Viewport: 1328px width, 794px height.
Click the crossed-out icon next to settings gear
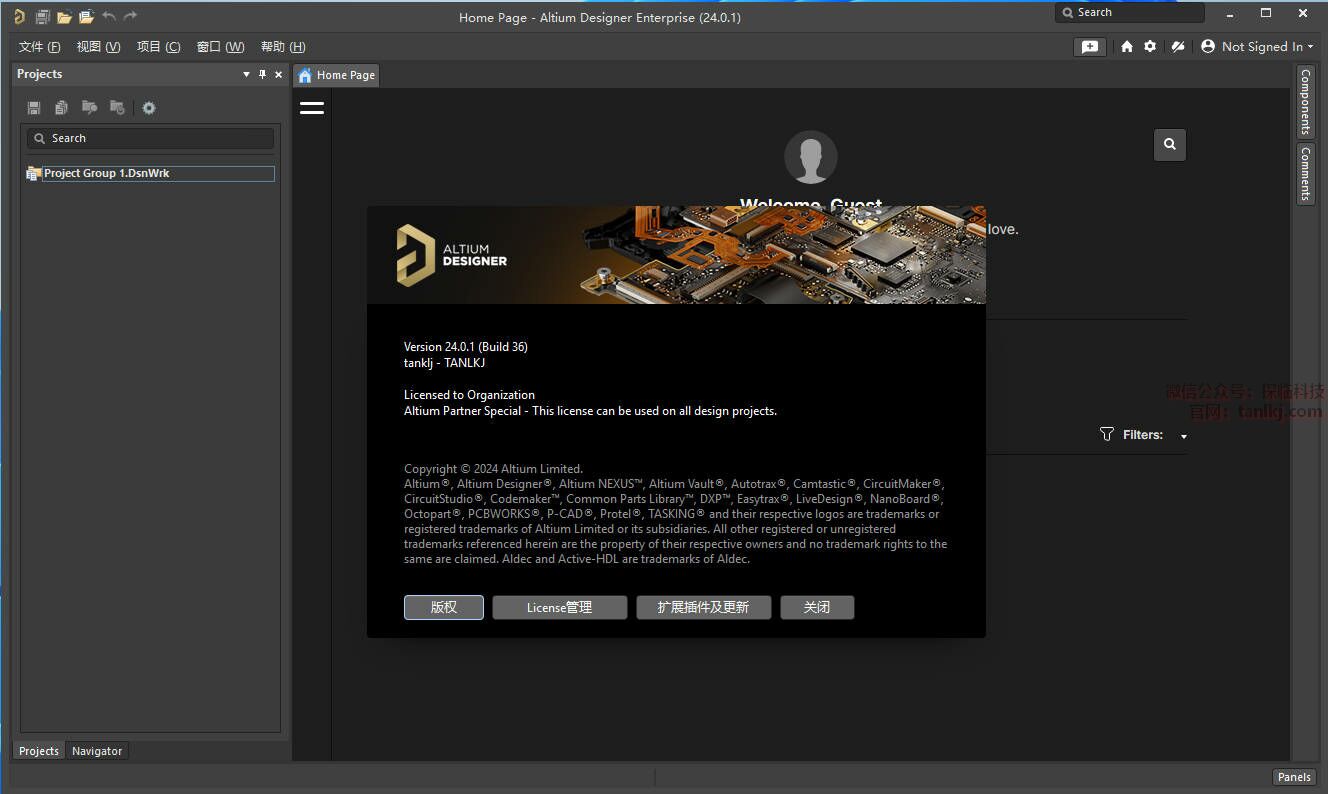1178,46
